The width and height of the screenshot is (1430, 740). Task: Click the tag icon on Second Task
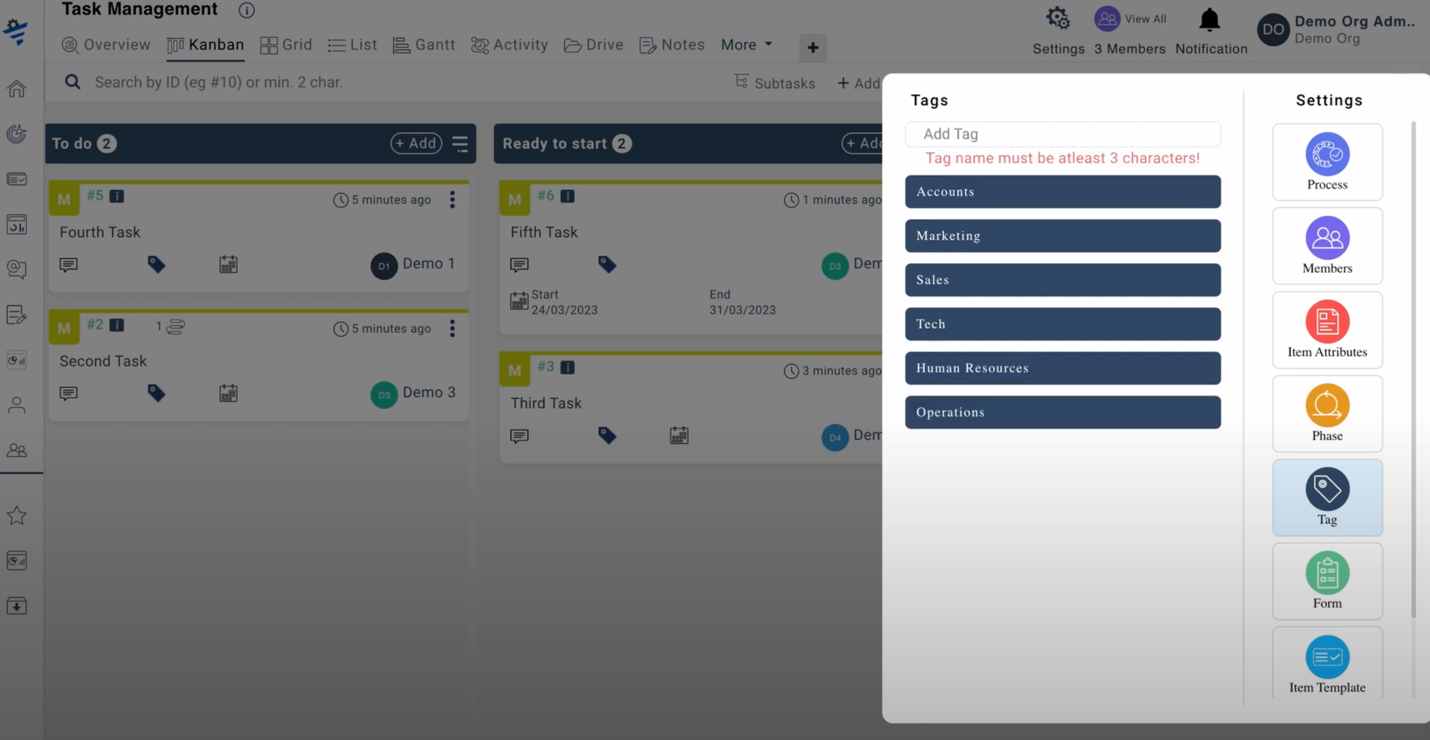[x=156, y=393]
